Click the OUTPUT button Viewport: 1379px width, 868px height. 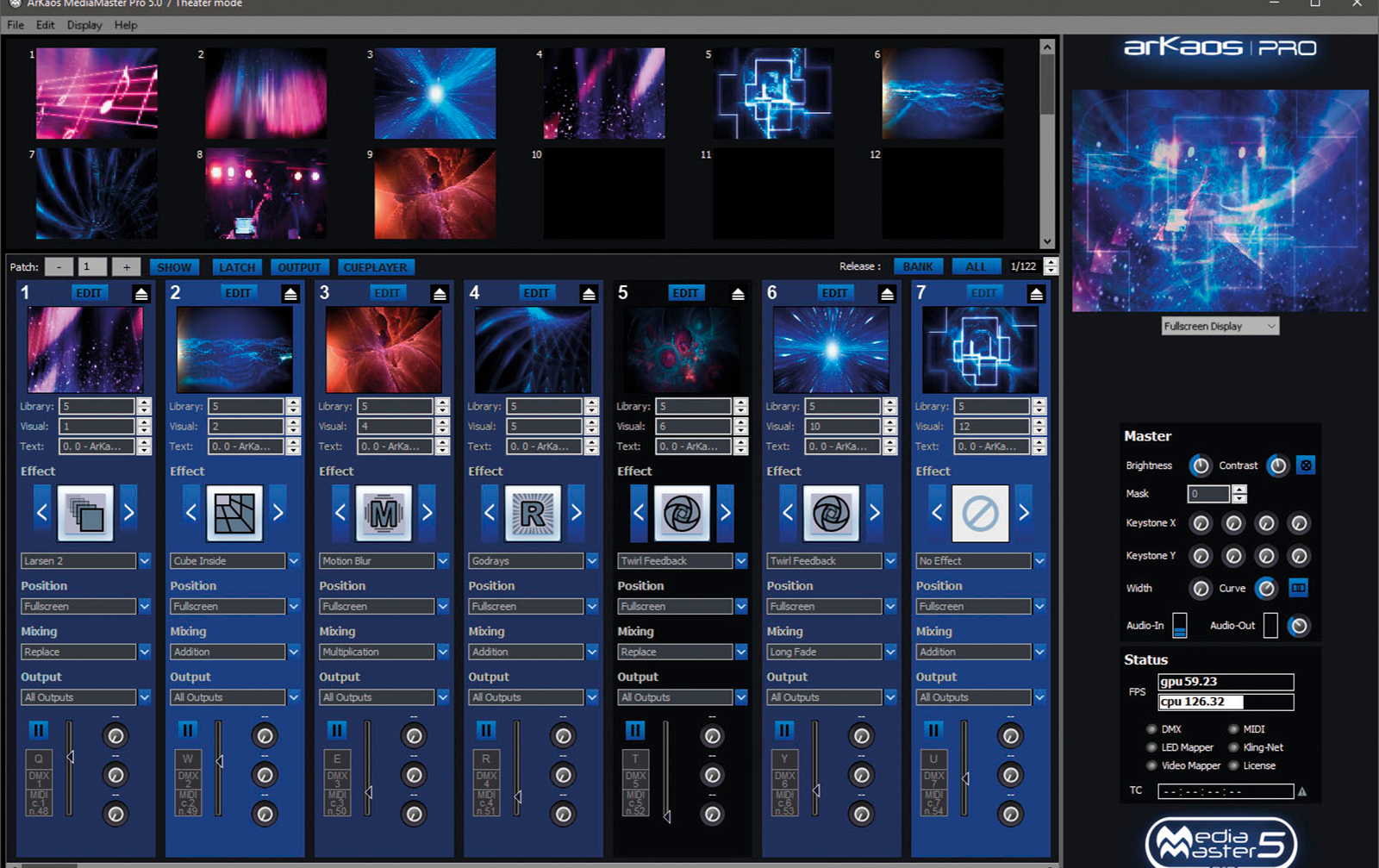coord(299,267)
